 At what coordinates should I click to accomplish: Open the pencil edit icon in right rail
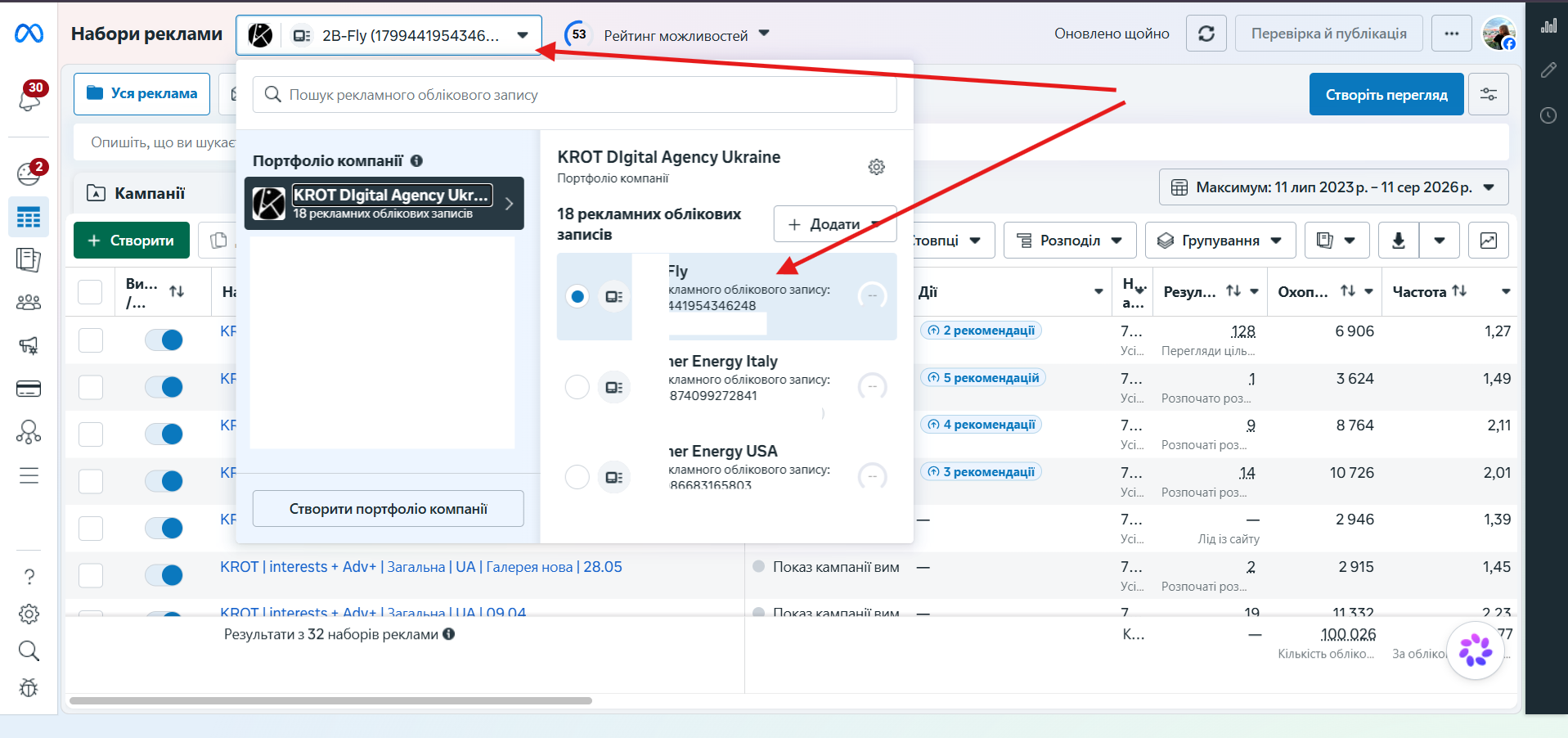[1548, 70]
